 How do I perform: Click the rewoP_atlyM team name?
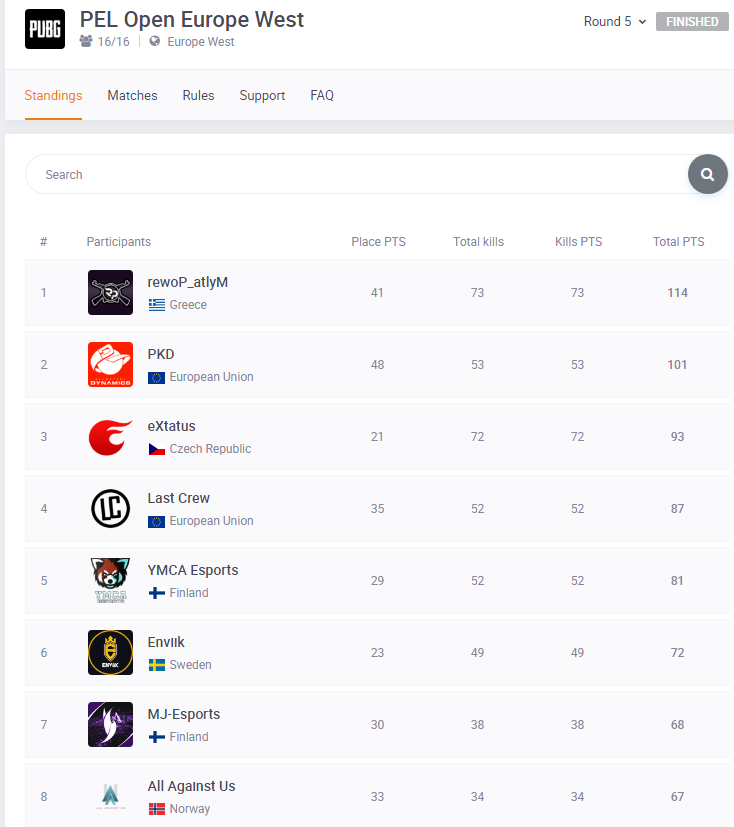tap(188, 282)
